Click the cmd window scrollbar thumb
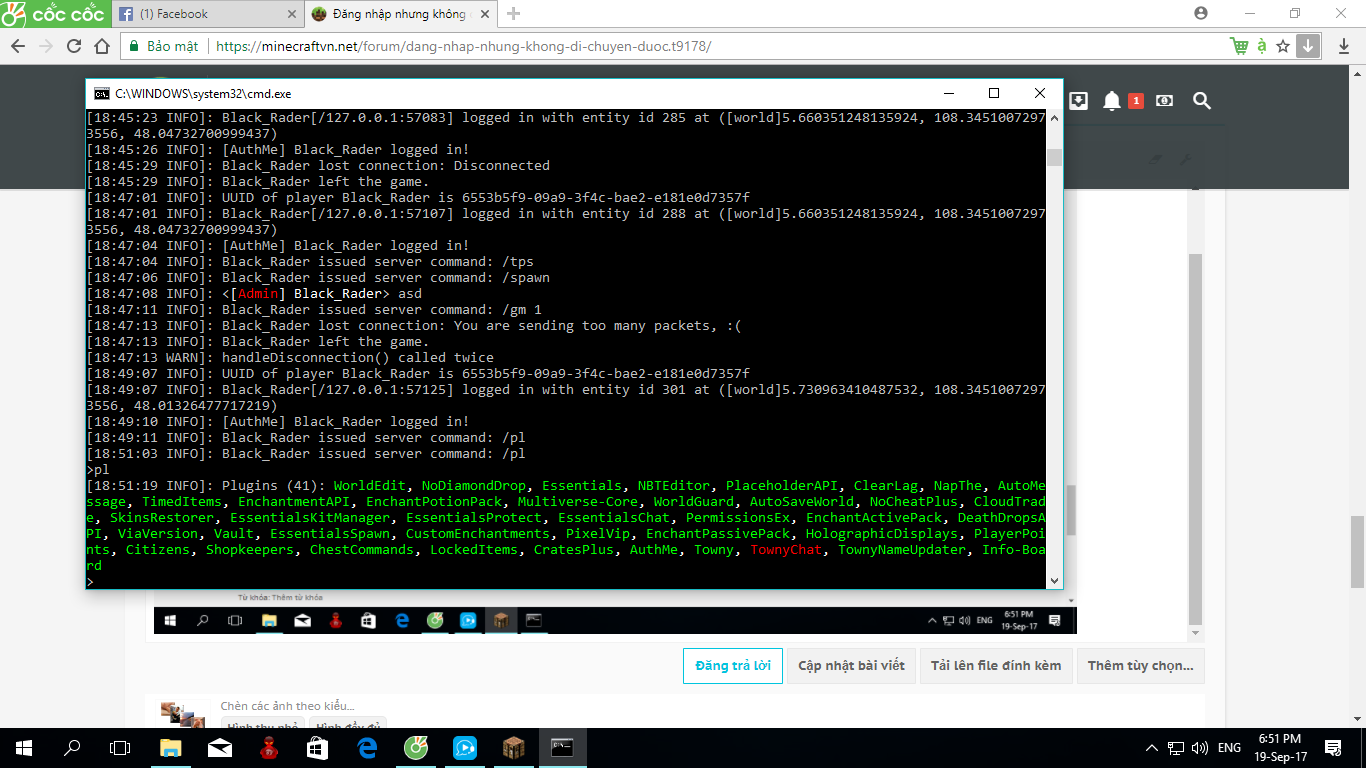The image size is (1366, 768). click(x=1054, y=157)
